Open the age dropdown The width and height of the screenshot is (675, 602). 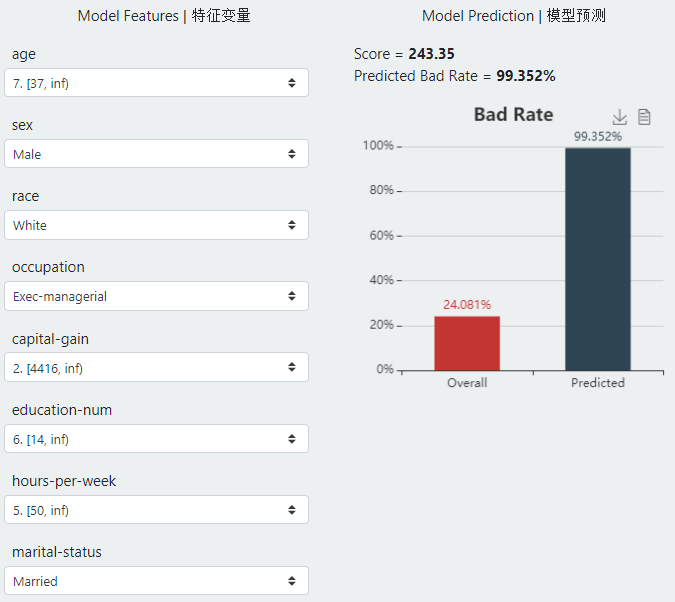click(x=160, y=83)
